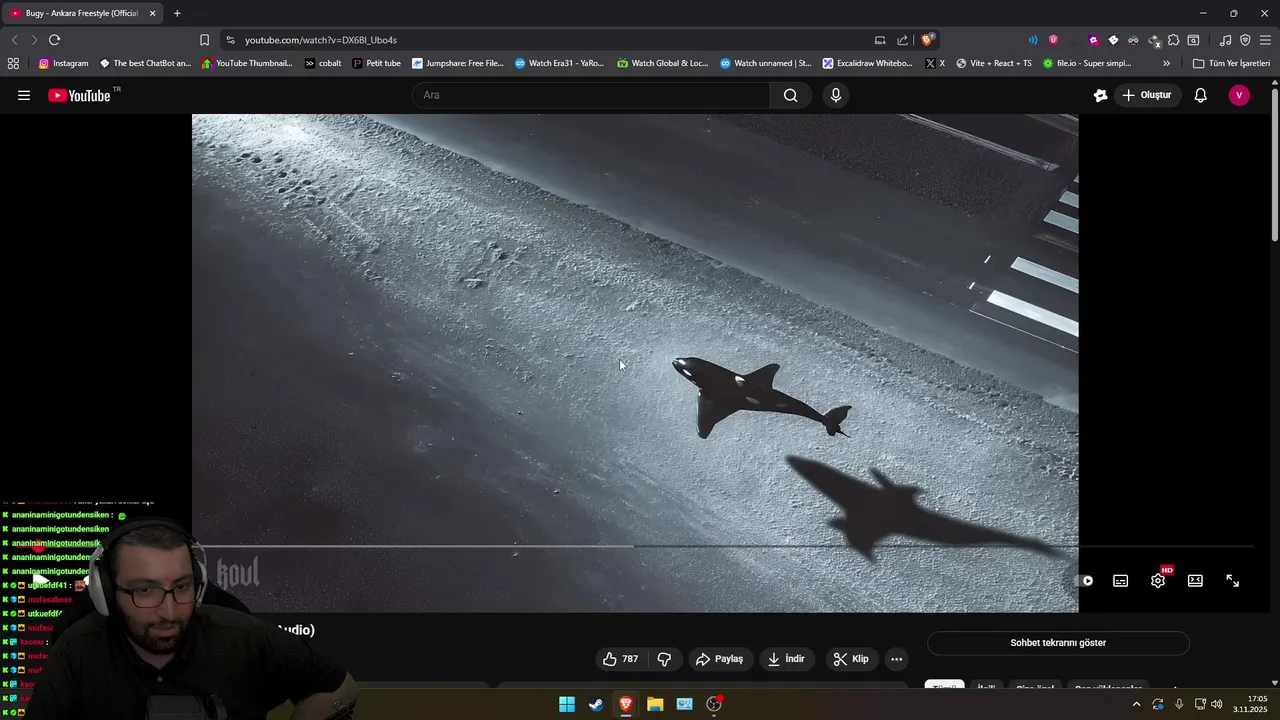Enter fullscreen in video player
1280x720 pixels.
coord(1233,581)
